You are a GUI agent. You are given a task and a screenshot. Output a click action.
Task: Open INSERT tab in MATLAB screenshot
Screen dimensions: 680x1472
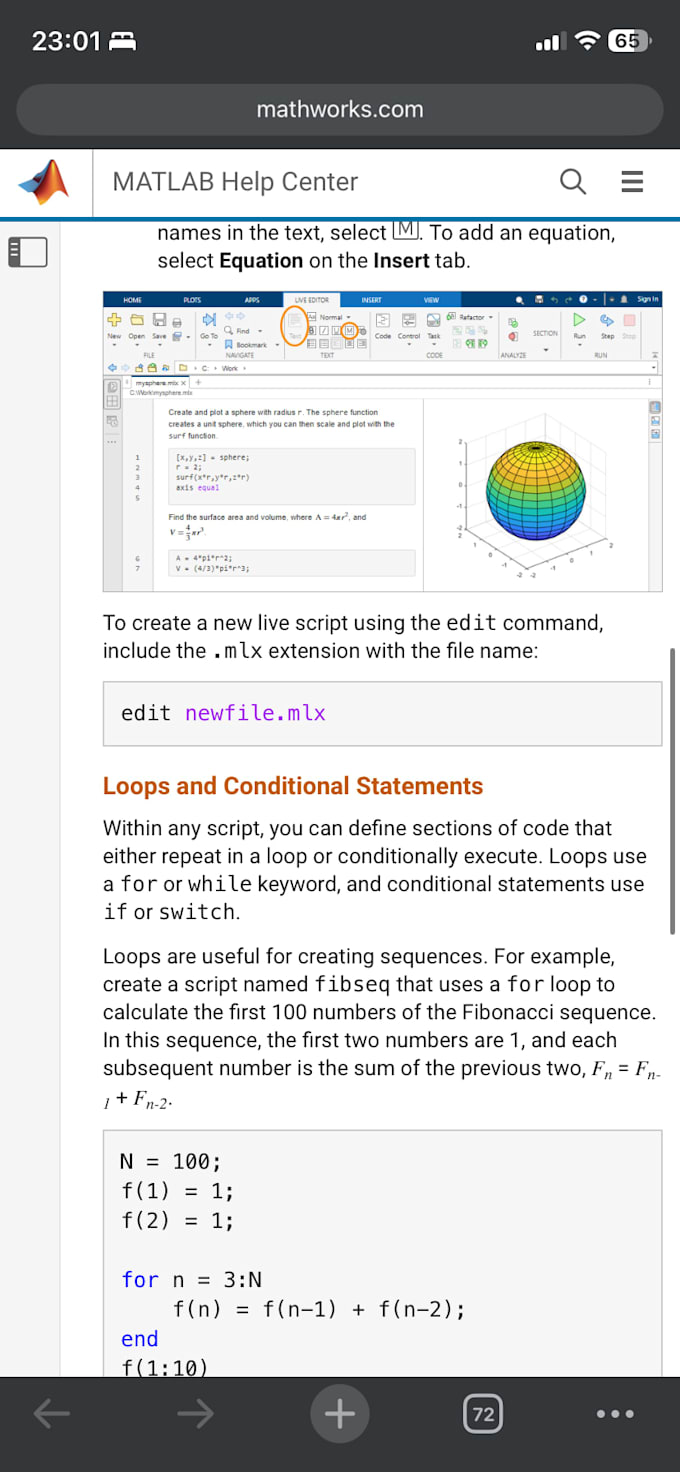point(371,299)
